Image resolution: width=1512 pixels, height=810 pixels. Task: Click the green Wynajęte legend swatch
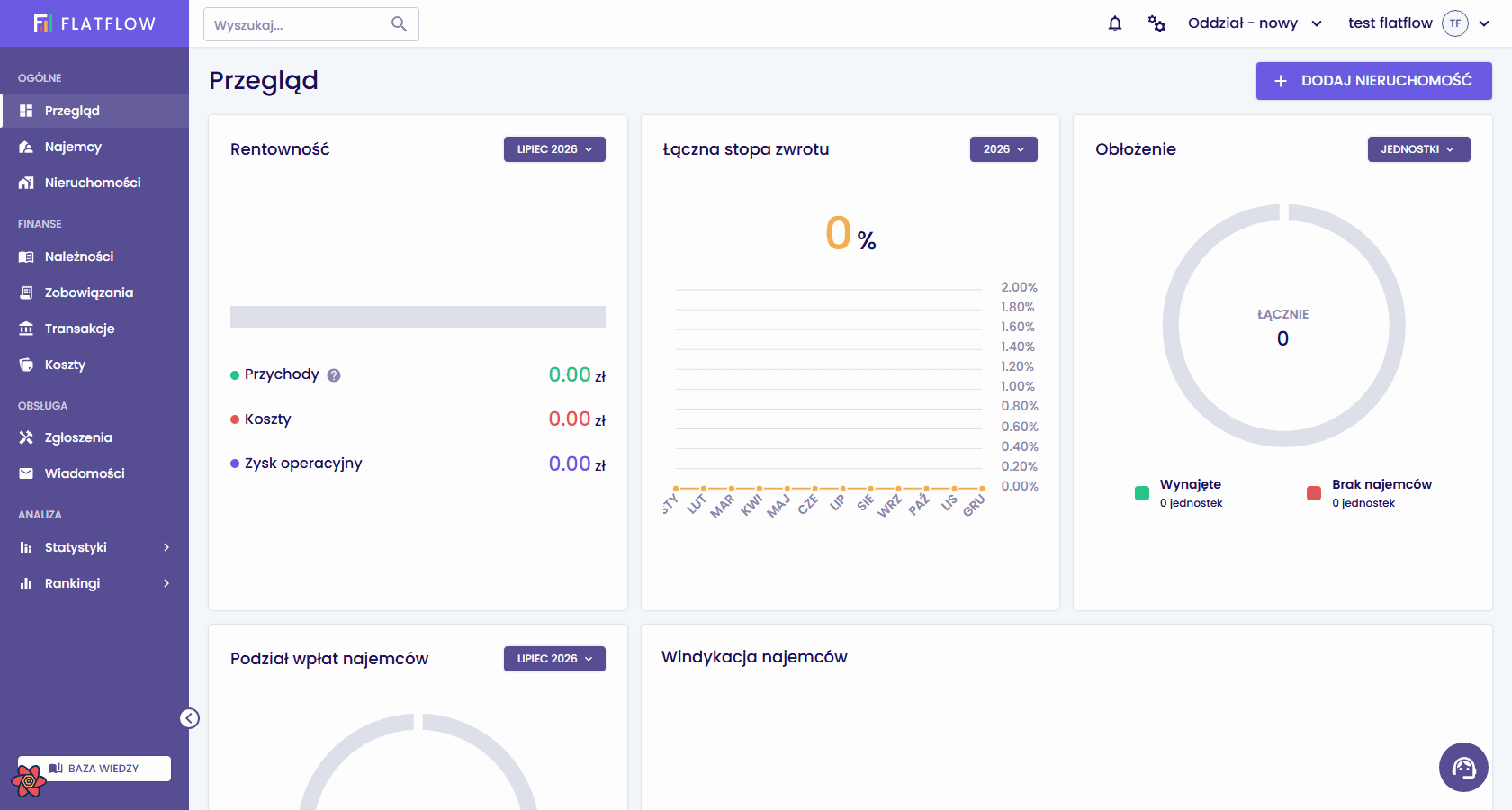1142,493
